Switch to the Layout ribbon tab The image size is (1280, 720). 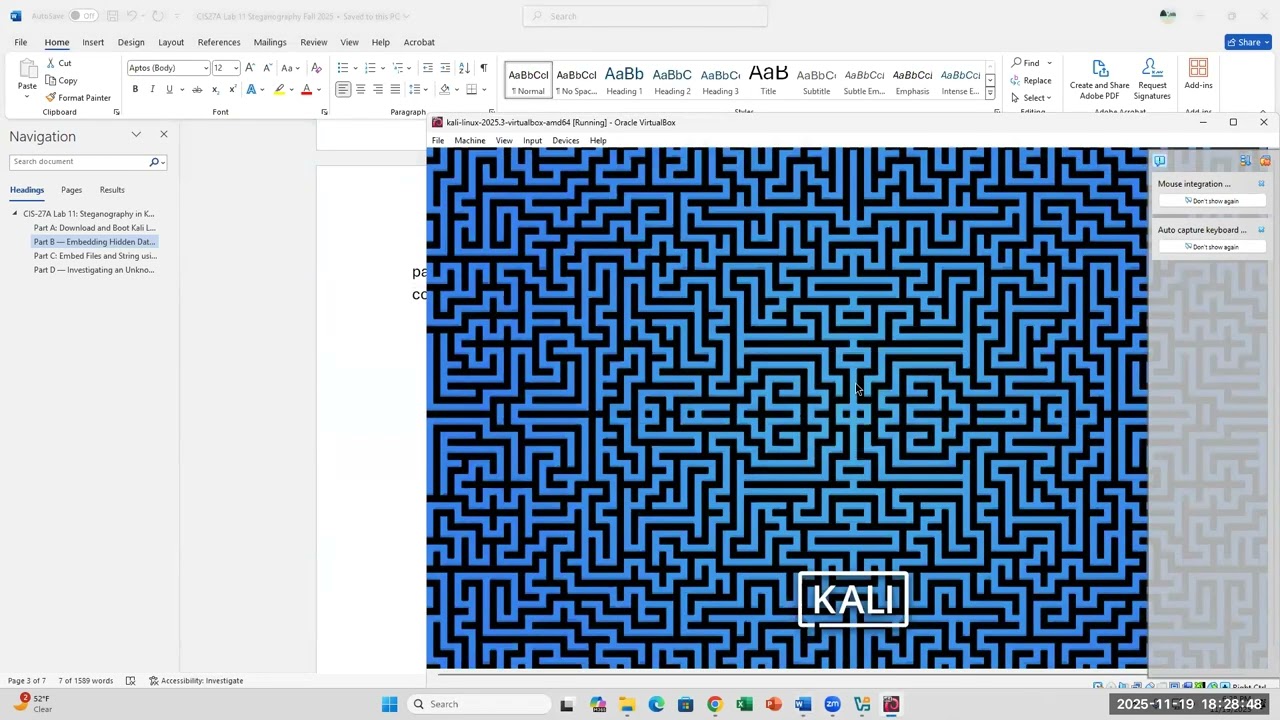point(171,42)
